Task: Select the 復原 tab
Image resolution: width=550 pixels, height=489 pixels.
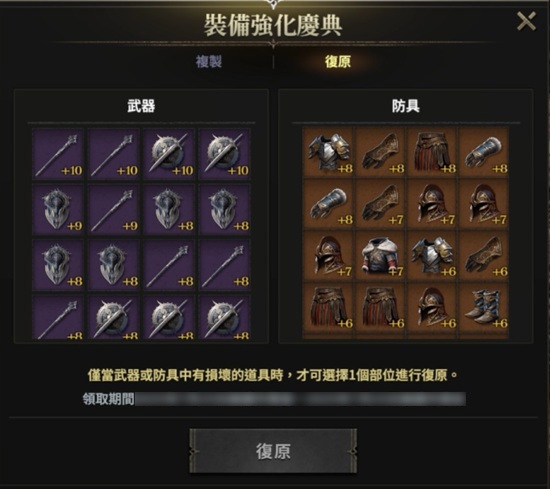Action: [x=337, y=62]
